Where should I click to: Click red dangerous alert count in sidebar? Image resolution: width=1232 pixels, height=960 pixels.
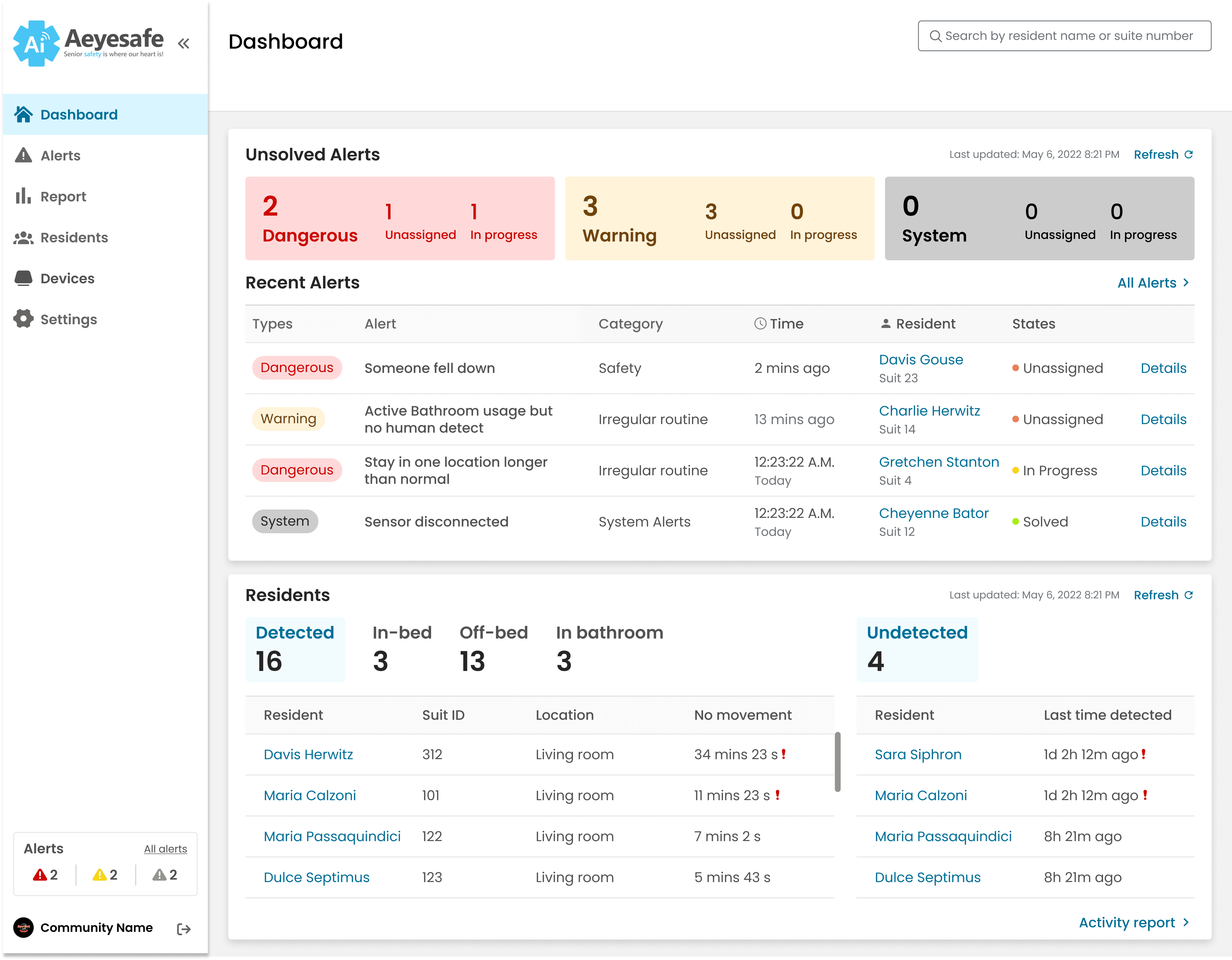coord(45,875)
